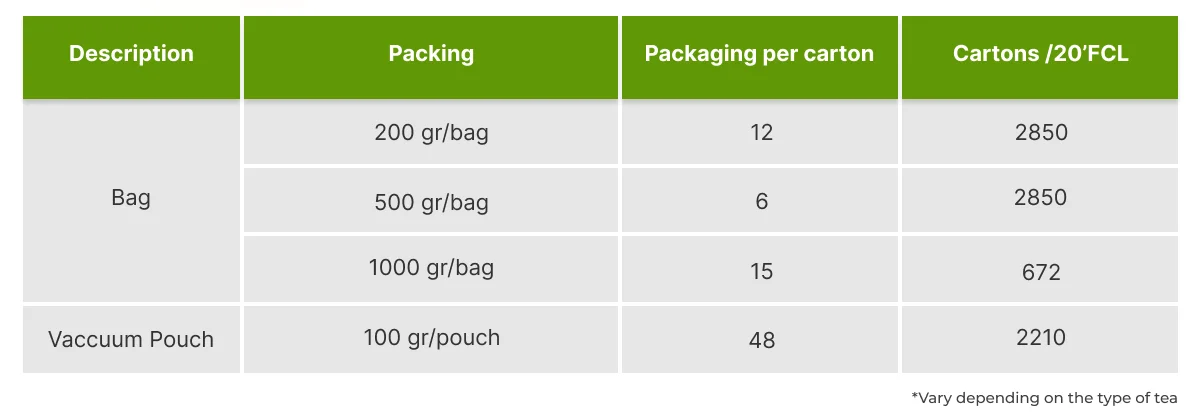This screenshot has height=415, width=1200.
Task: Click the 100 gr/pouch packing cell
Action: point(431,338)
